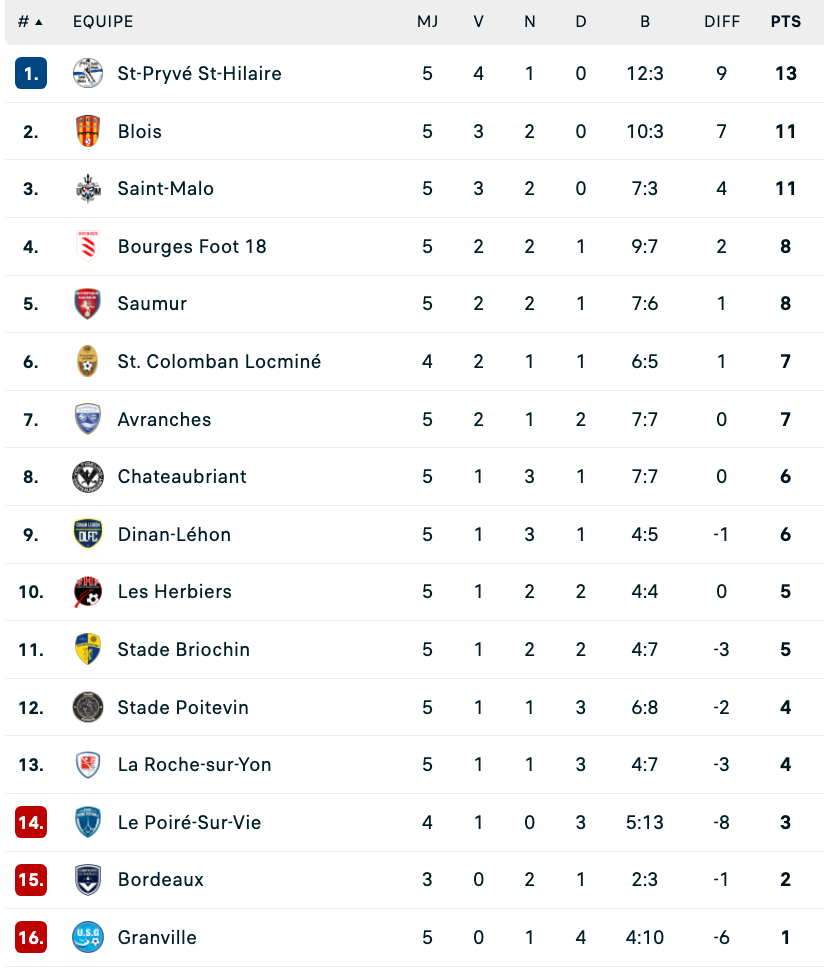Open St. Colomban Locminé team page
This screenshot has width=824, height=968.
tap(219, 361)
